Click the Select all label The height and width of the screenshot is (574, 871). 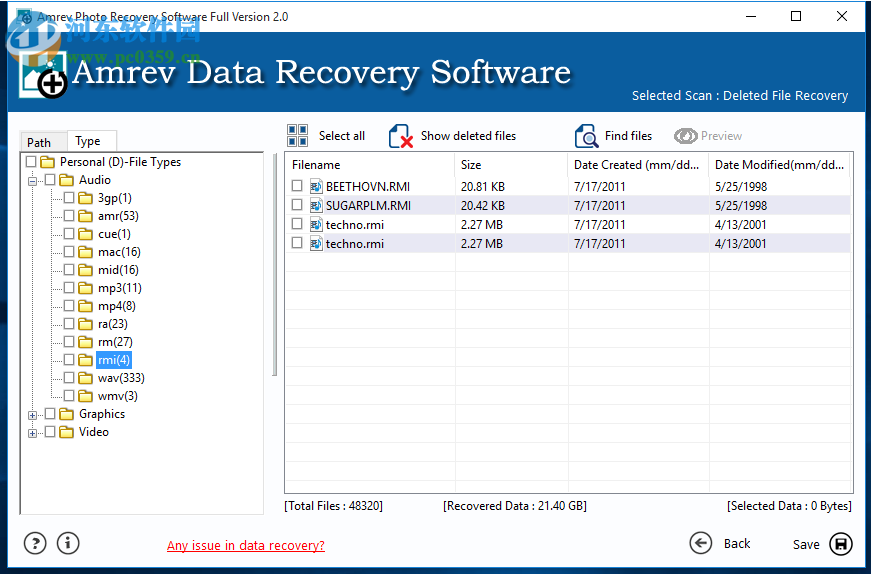(x=342, y=136)
